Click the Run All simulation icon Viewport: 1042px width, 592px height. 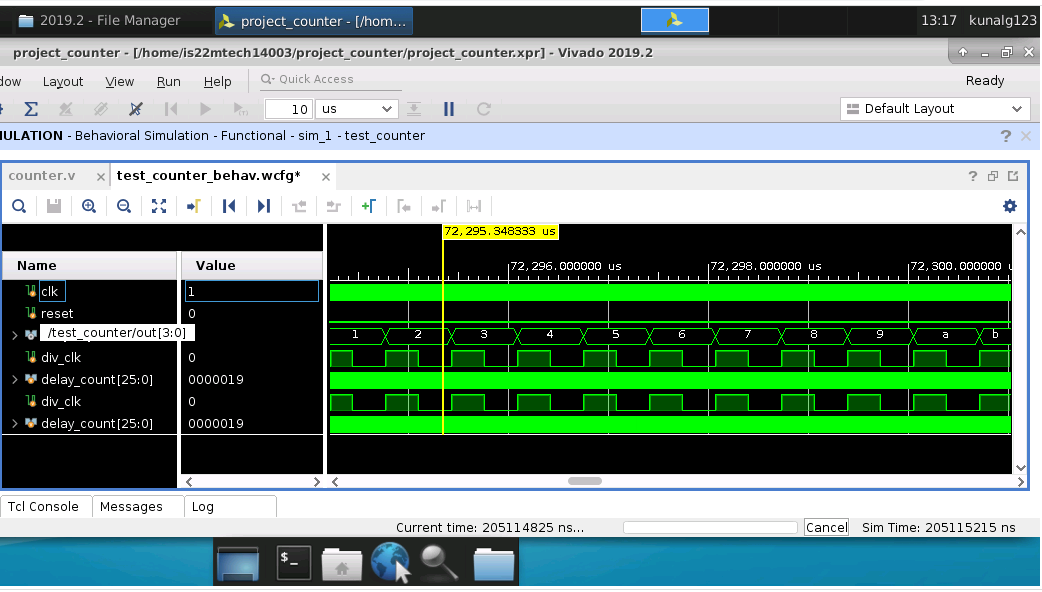click(205, 109)
